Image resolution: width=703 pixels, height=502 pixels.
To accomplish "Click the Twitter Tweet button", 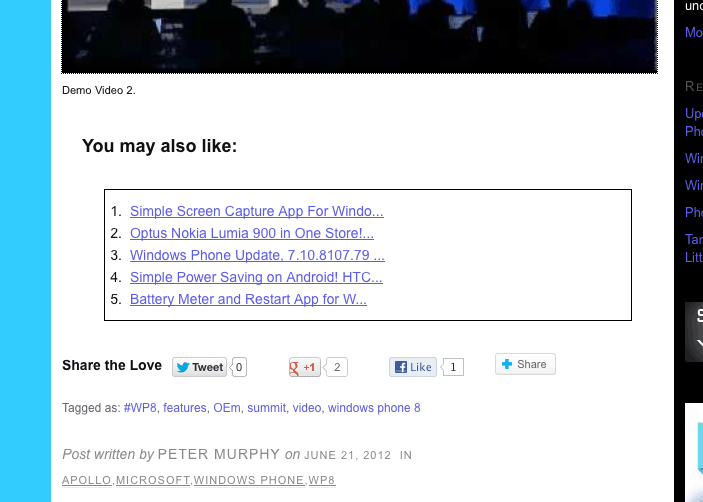I will point(200,367).
